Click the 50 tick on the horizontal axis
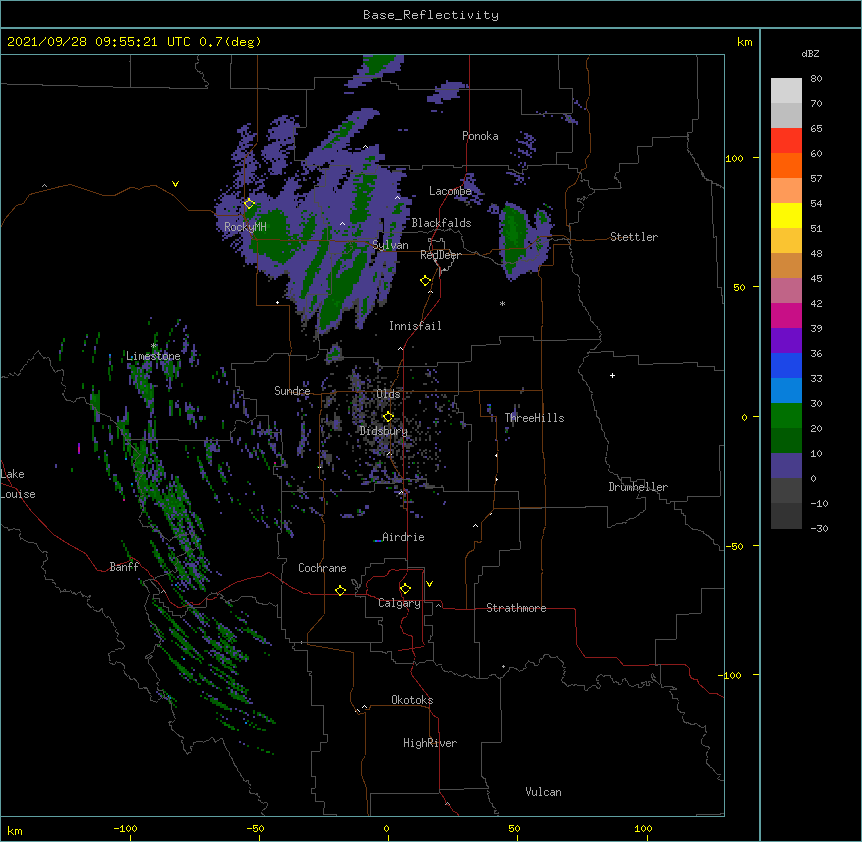 point(514,829)
